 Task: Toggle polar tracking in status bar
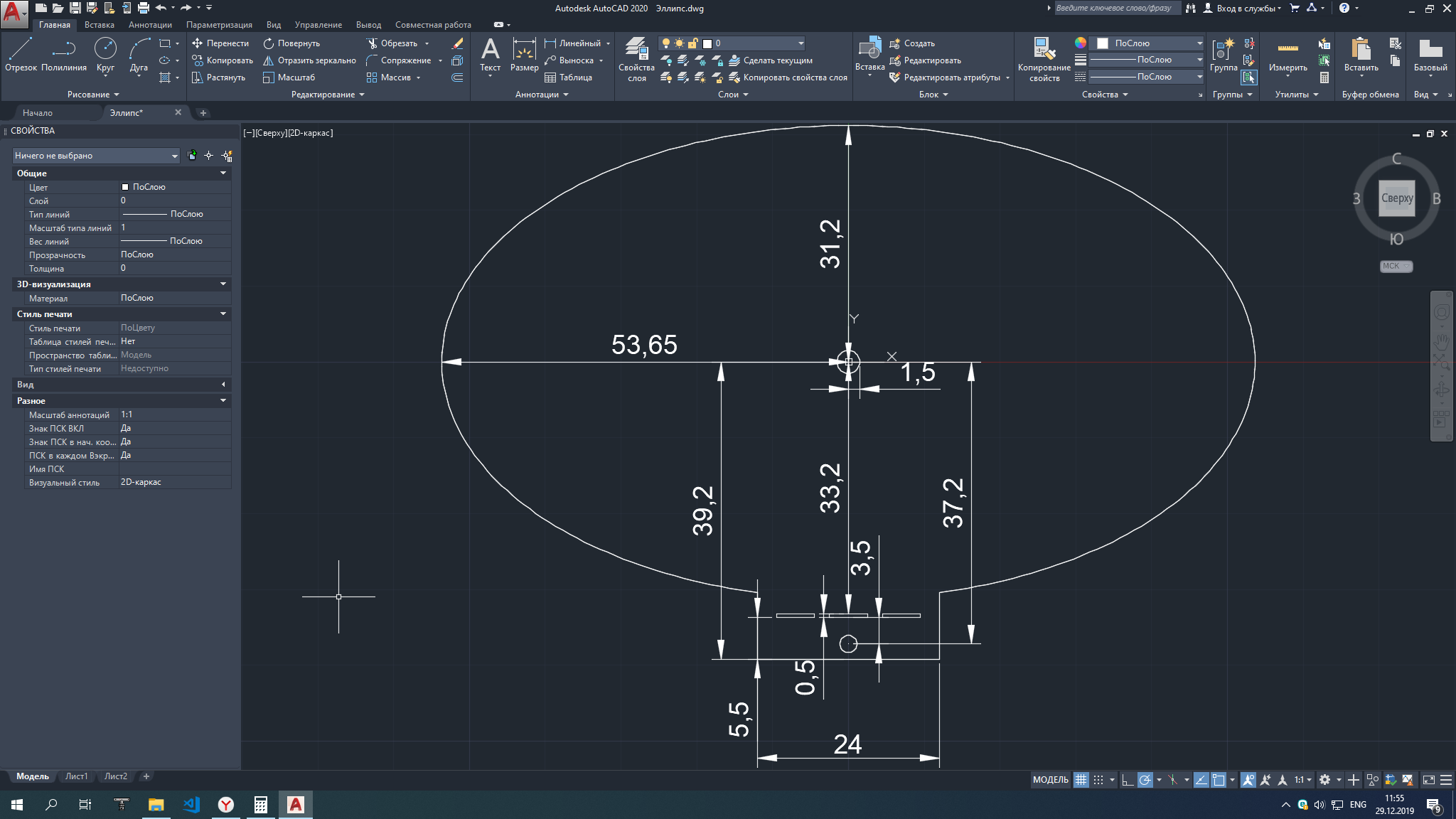coord(1145,780)
